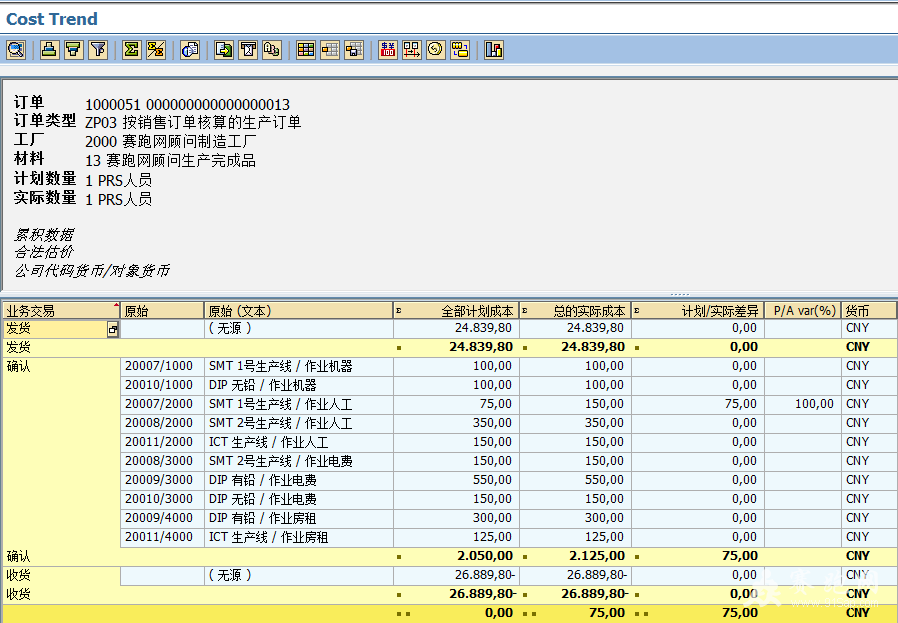Click text SMT 1号生产线 / 作业机器
The image size is (898, 623).
point(281,366)
